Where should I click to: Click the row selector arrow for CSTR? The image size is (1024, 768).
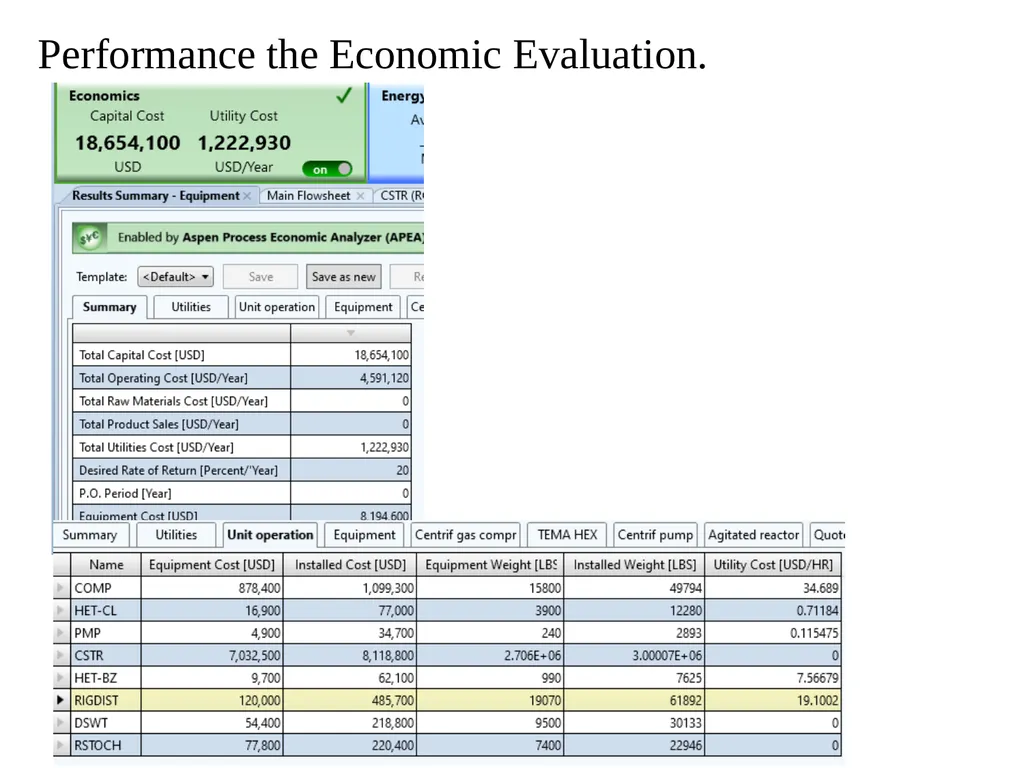pos(61,655)
